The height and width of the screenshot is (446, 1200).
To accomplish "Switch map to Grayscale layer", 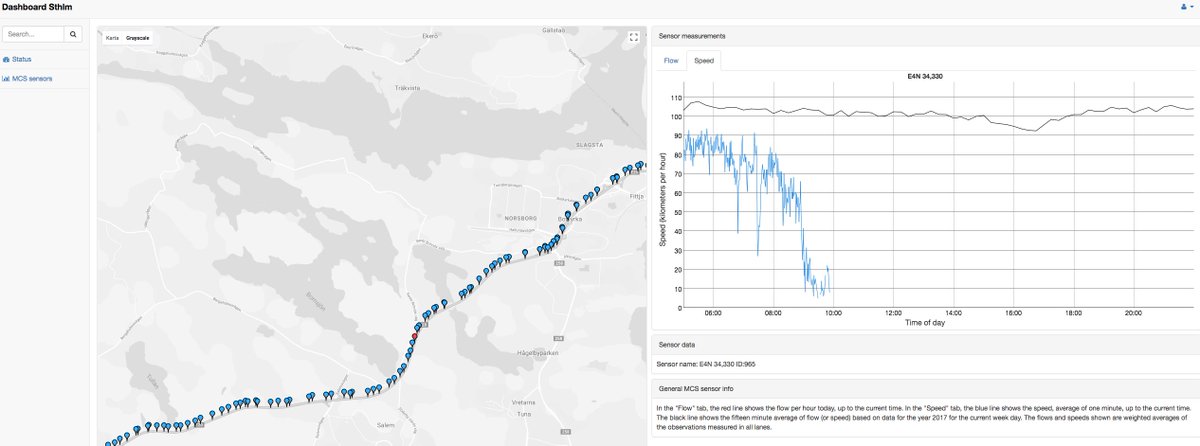I will click(138, 37).
